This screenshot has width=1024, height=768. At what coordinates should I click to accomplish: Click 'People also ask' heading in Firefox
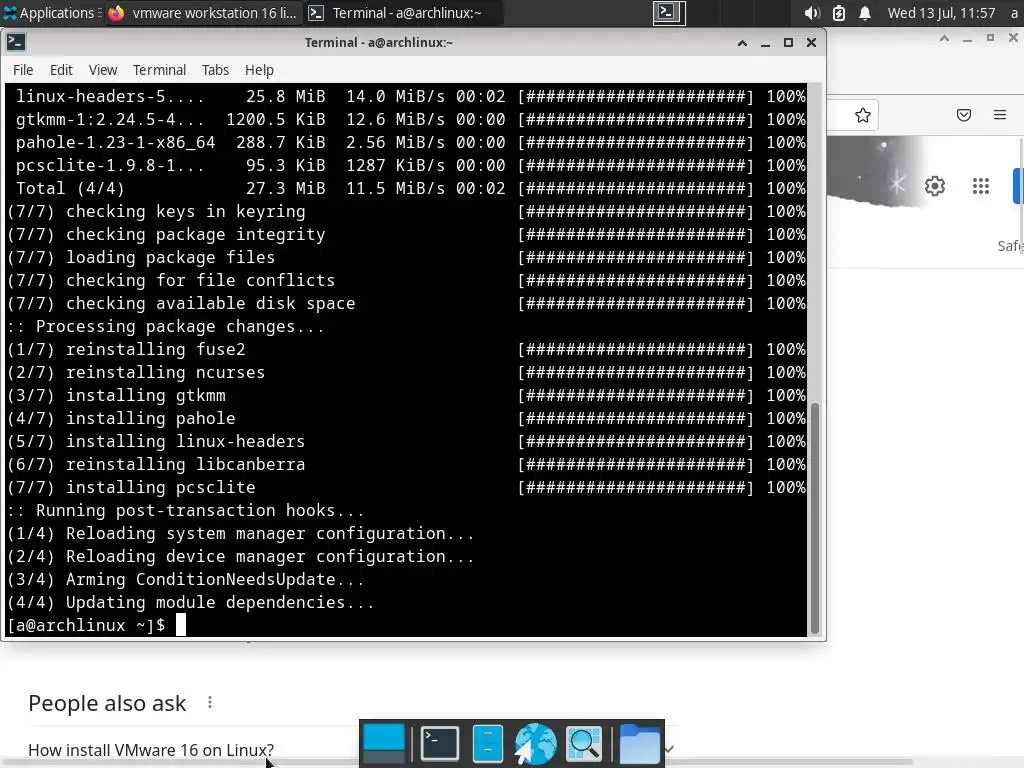(107, 703)
